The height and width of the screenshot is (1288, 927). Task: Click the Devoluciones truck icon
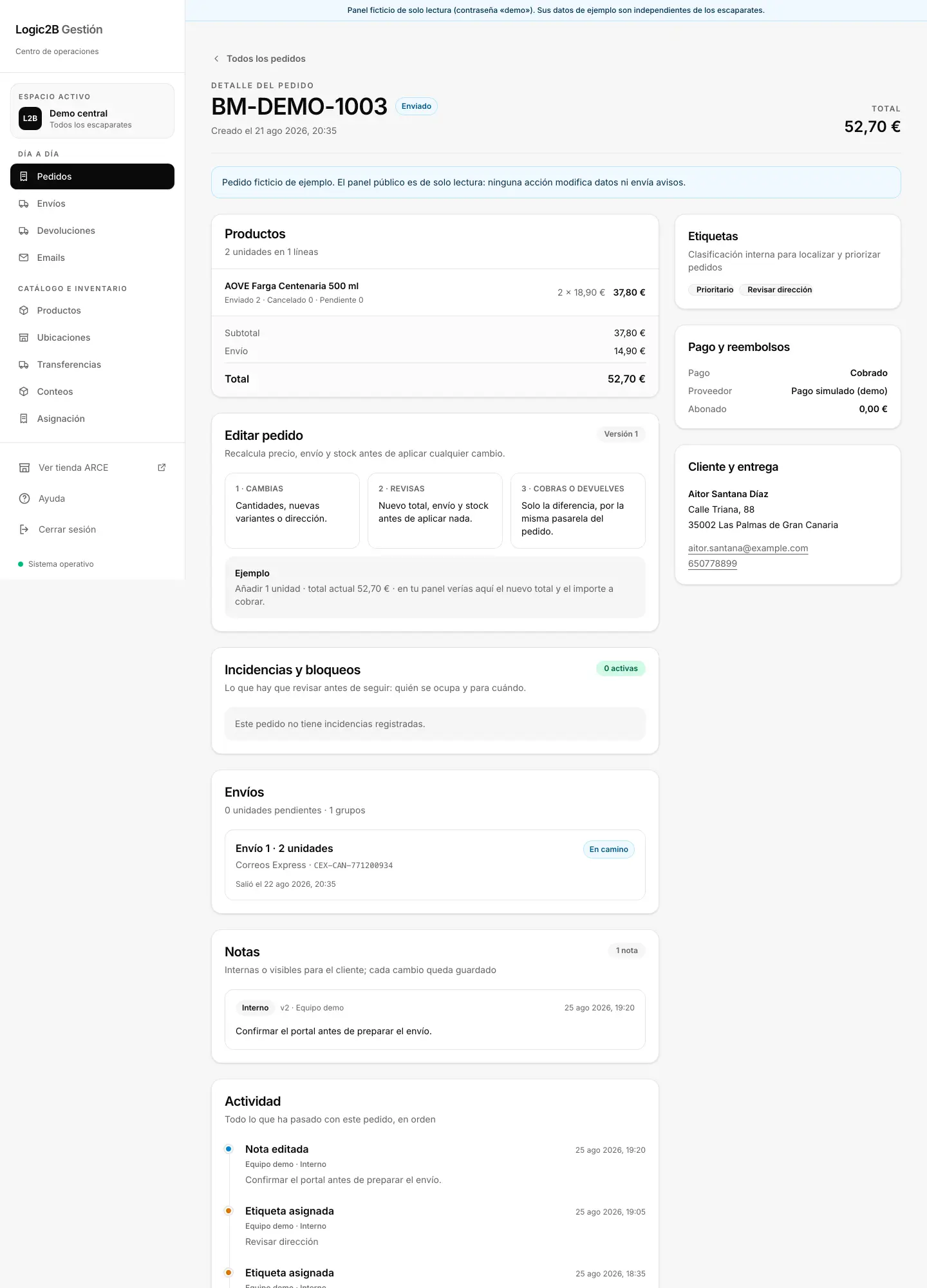(x=24, y=231)
